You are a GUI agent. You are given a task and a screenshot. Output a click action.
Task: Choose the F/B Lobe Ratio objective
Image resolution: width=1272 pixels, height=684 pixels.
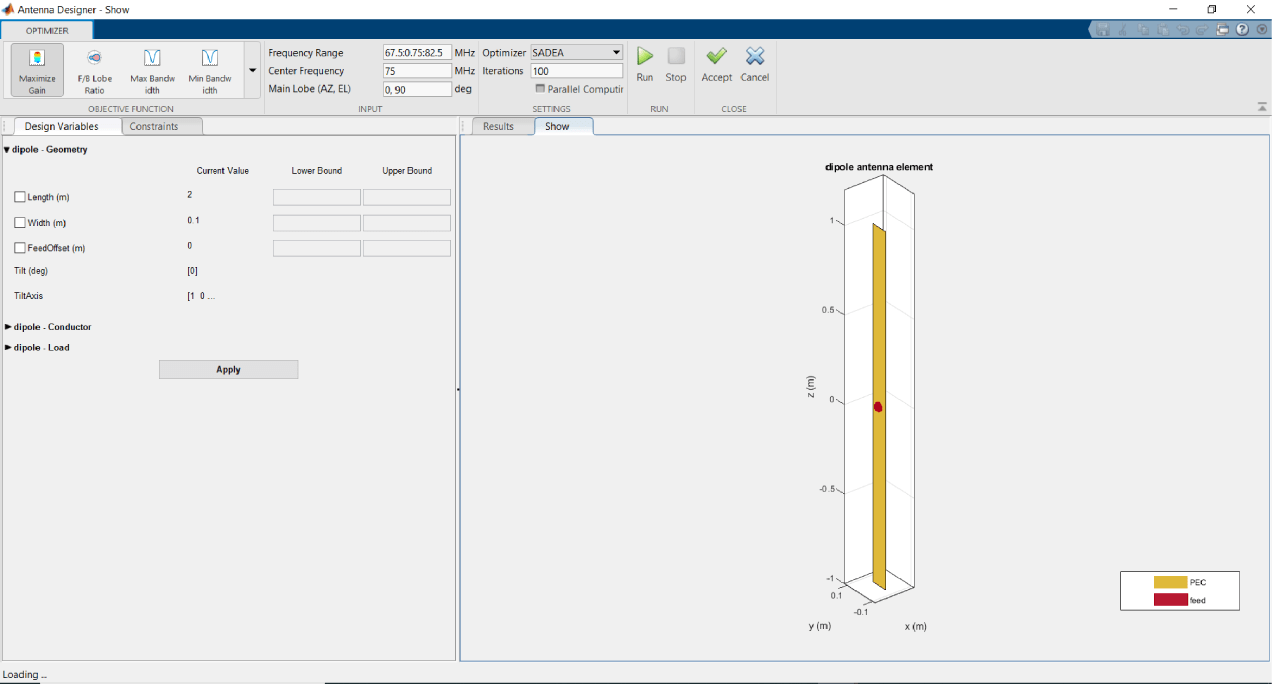[x=96, y=69]
